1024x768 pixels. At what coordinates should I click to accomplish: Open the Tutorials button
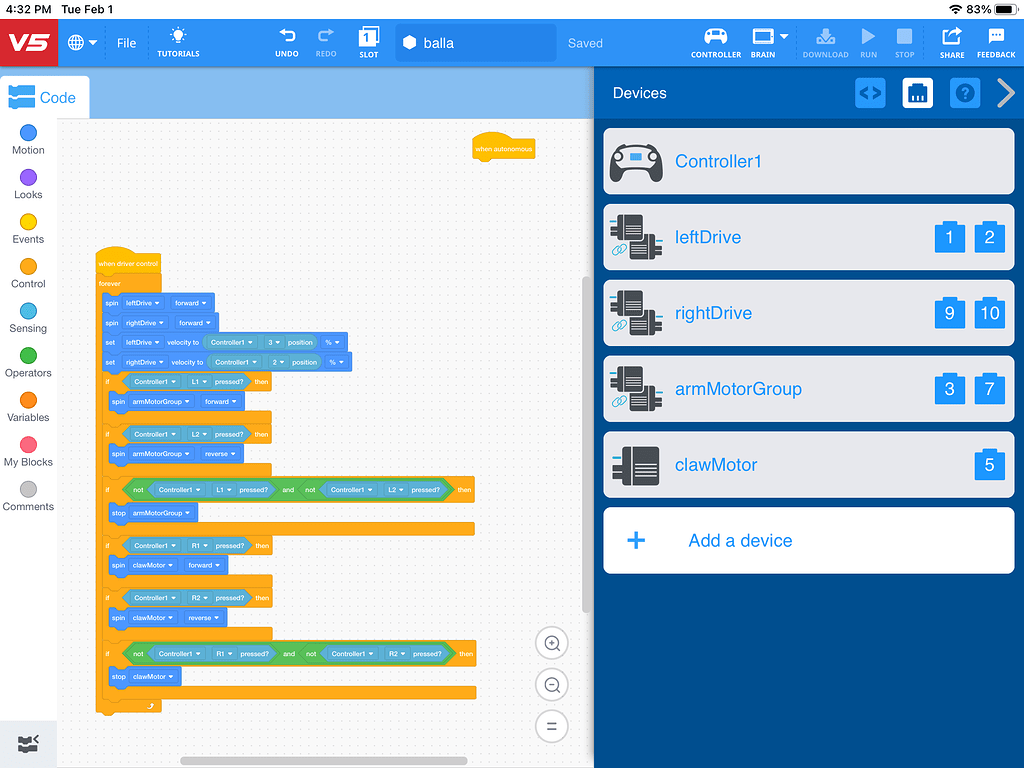pyautogui.click(x=177, y=42)
